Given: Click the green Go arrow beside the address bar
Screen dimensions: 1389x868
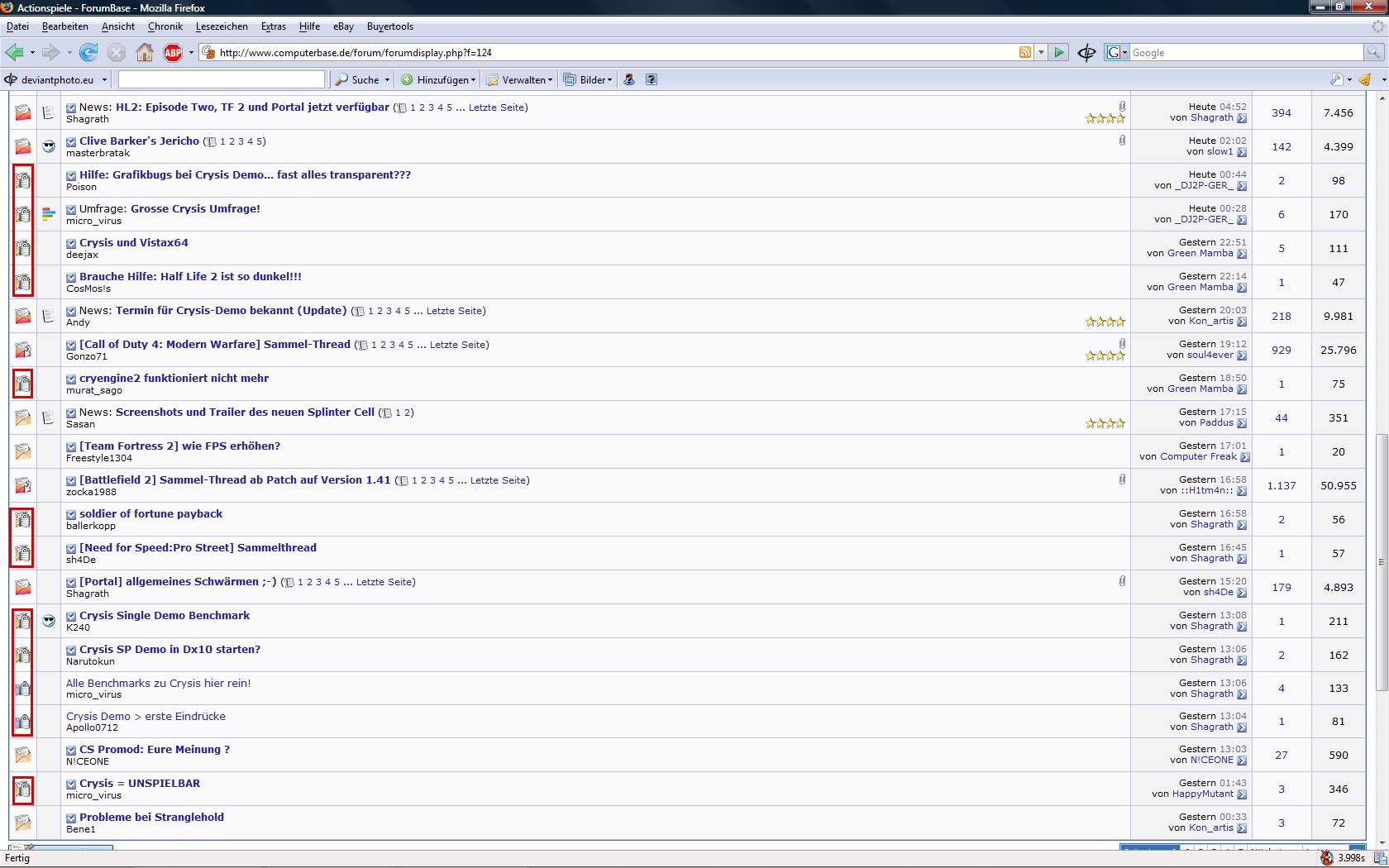Looking at the screenshot, I should pyautogui.click(x=1059, y=53).
